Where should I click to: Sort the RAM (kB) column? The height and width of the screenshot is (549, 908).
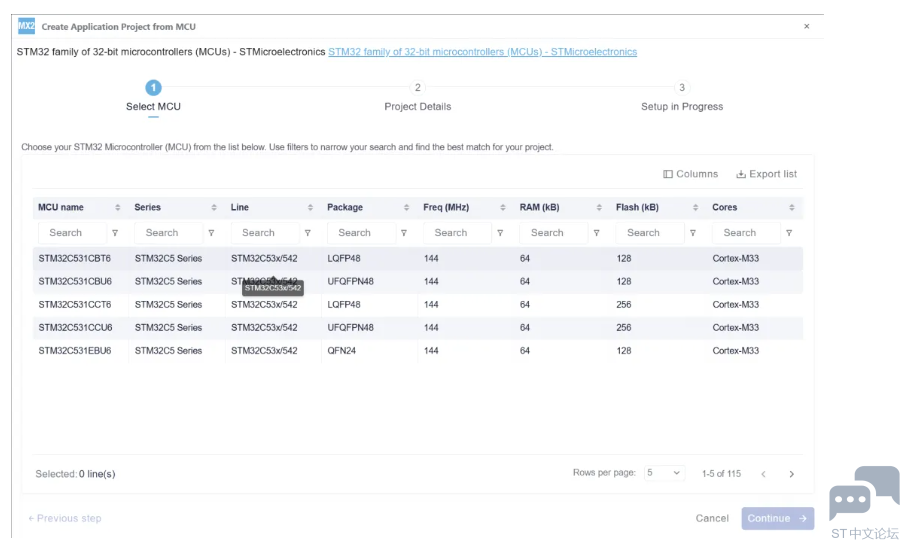tap(599, 208)
